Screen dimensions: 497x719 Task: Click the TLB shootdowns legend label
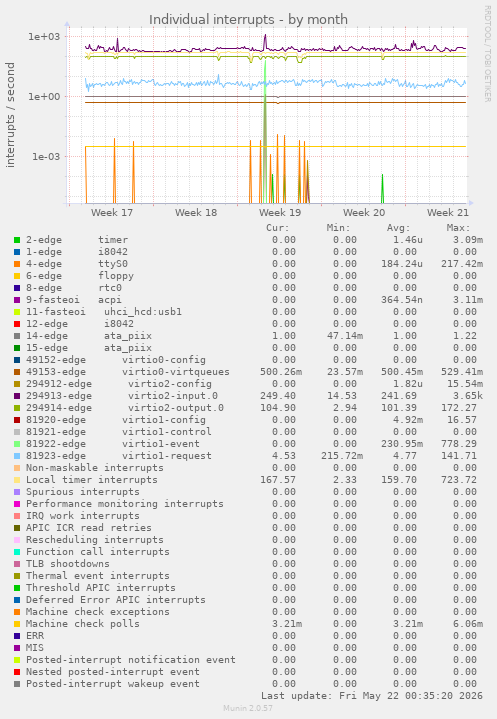coord(68,564)
